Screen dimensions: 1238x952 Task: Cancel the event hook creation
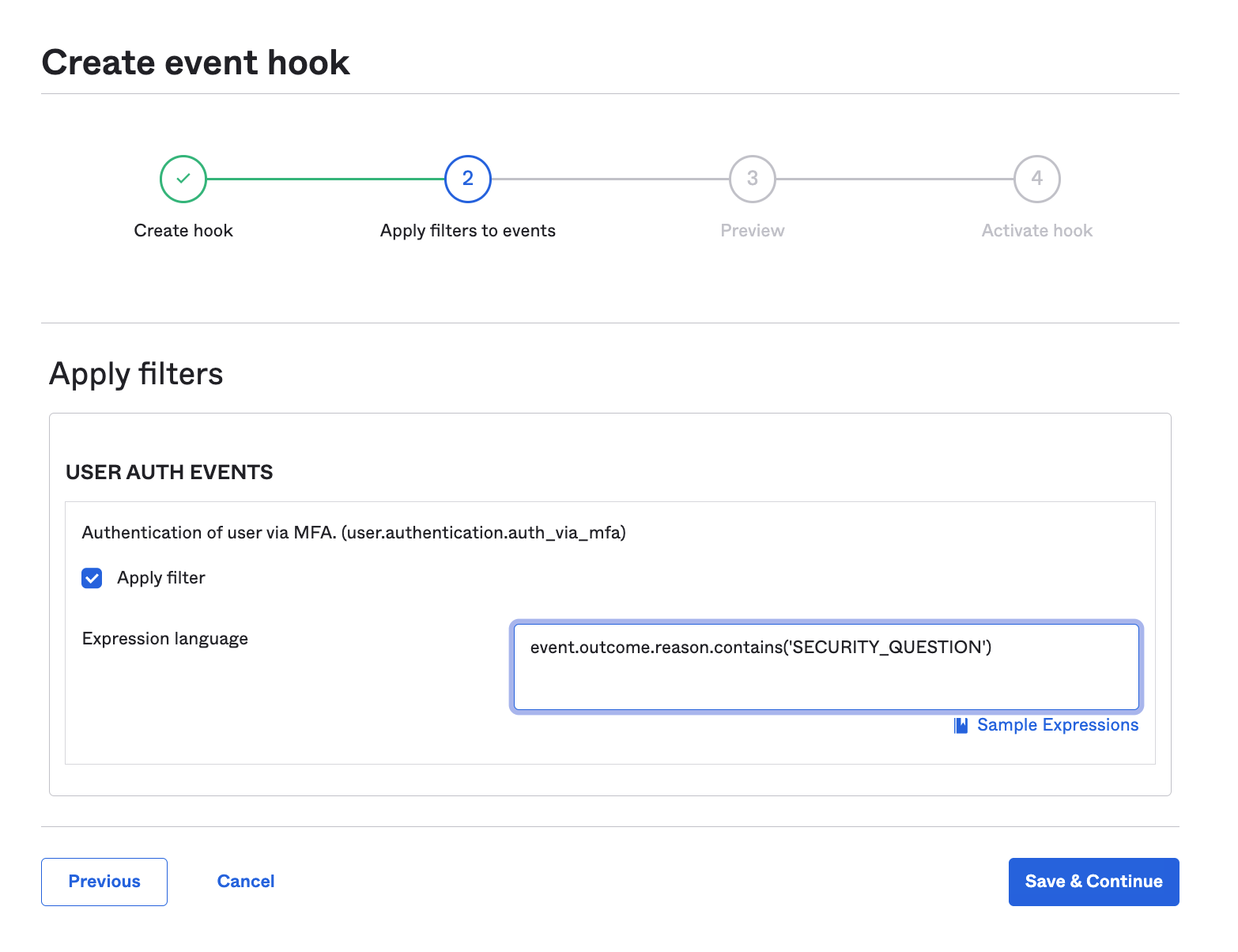(x=246, y=882)
